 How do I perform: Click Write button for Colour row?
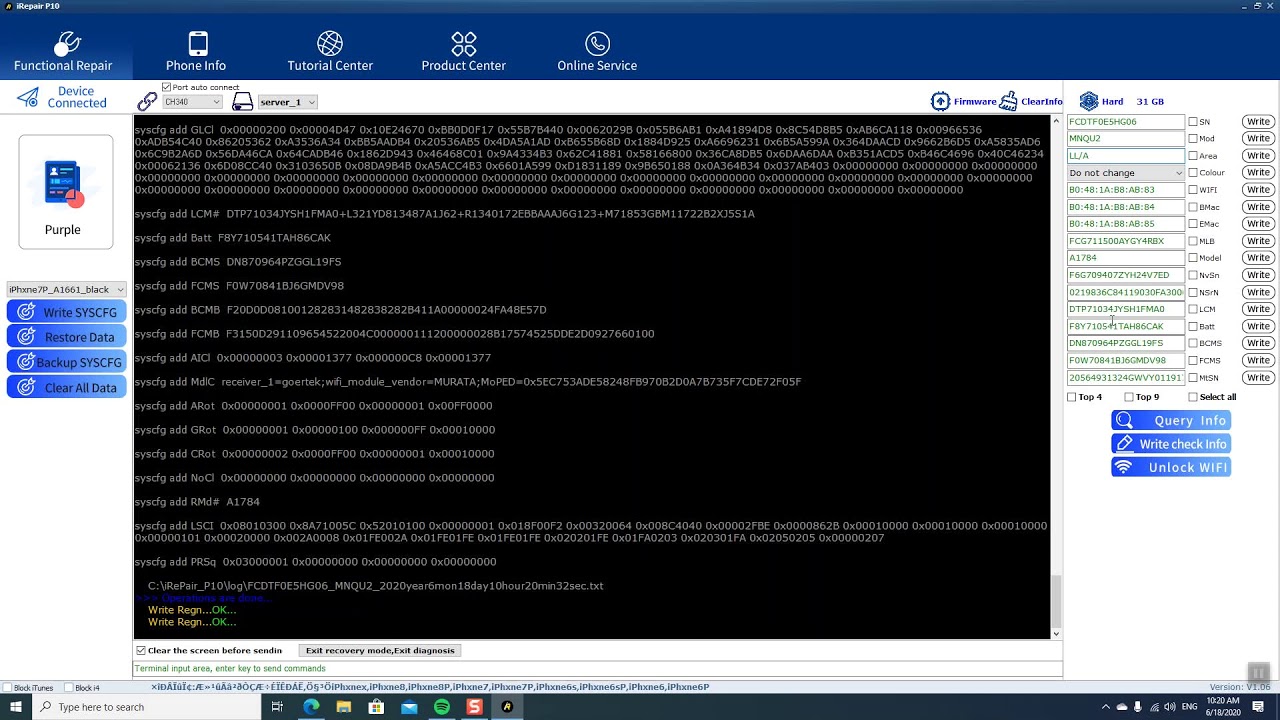pyautogui.click(x=1258, y=173)
